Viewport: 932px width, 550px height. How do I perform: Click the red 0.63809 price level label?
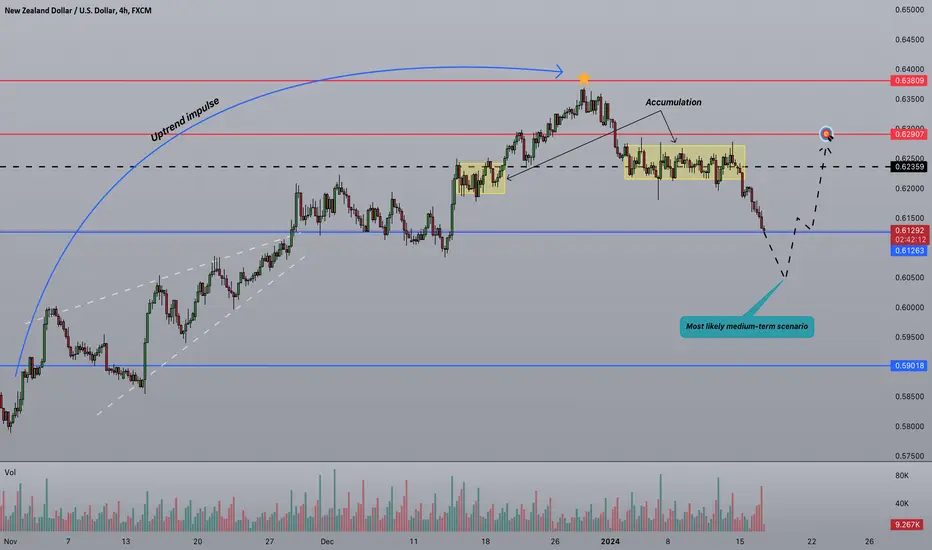tap(909, 81)
